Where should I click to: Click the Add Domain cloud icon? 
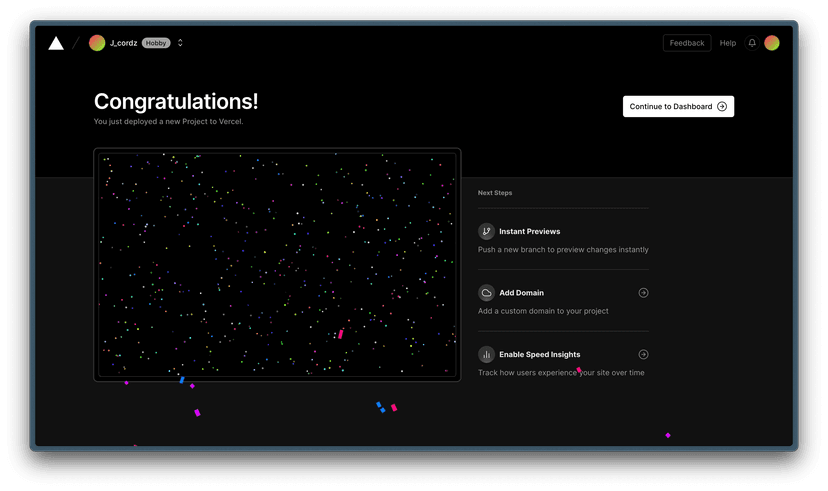486,293
